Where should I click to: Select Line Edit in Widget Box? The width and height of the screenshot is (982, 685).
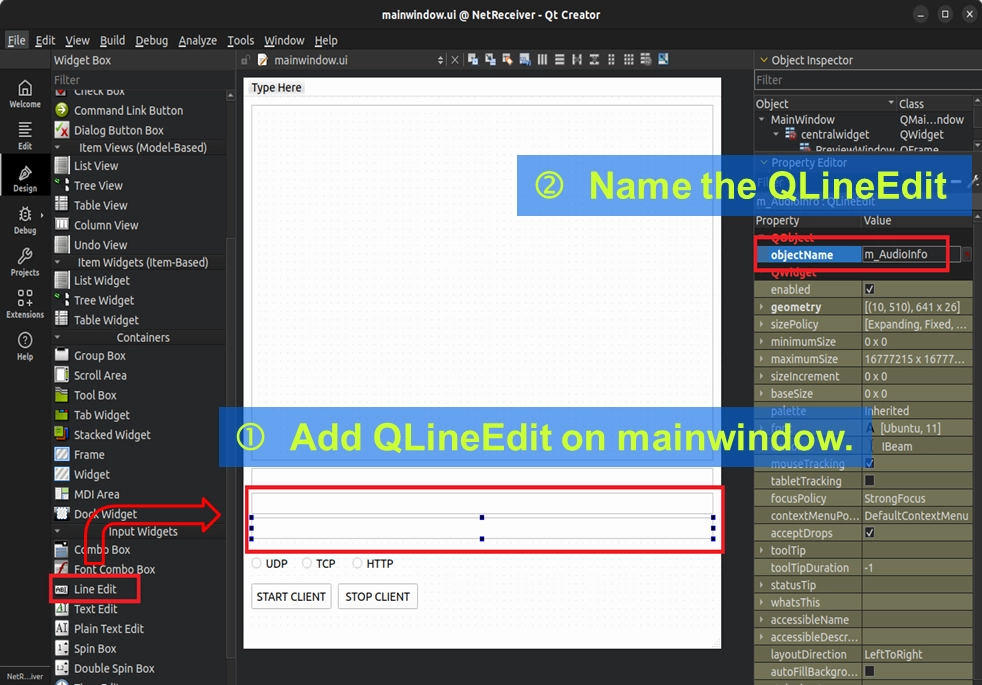[x=95, y=589]
